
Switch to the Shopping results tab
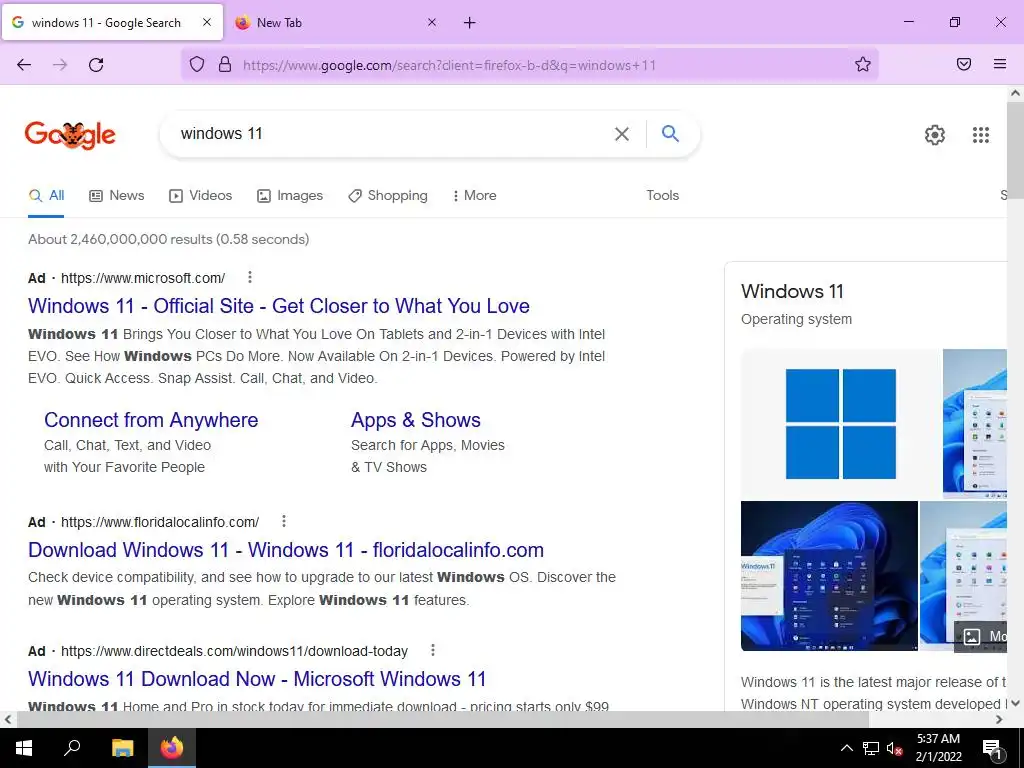point(388,195)
